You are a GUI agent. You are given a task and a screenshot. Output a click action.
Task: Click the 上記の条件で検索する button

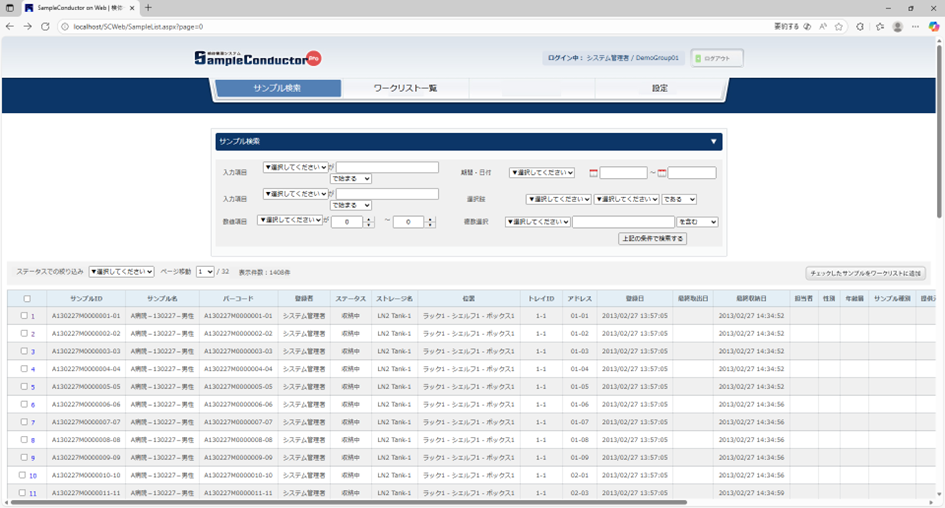click(x=652, y=239)
